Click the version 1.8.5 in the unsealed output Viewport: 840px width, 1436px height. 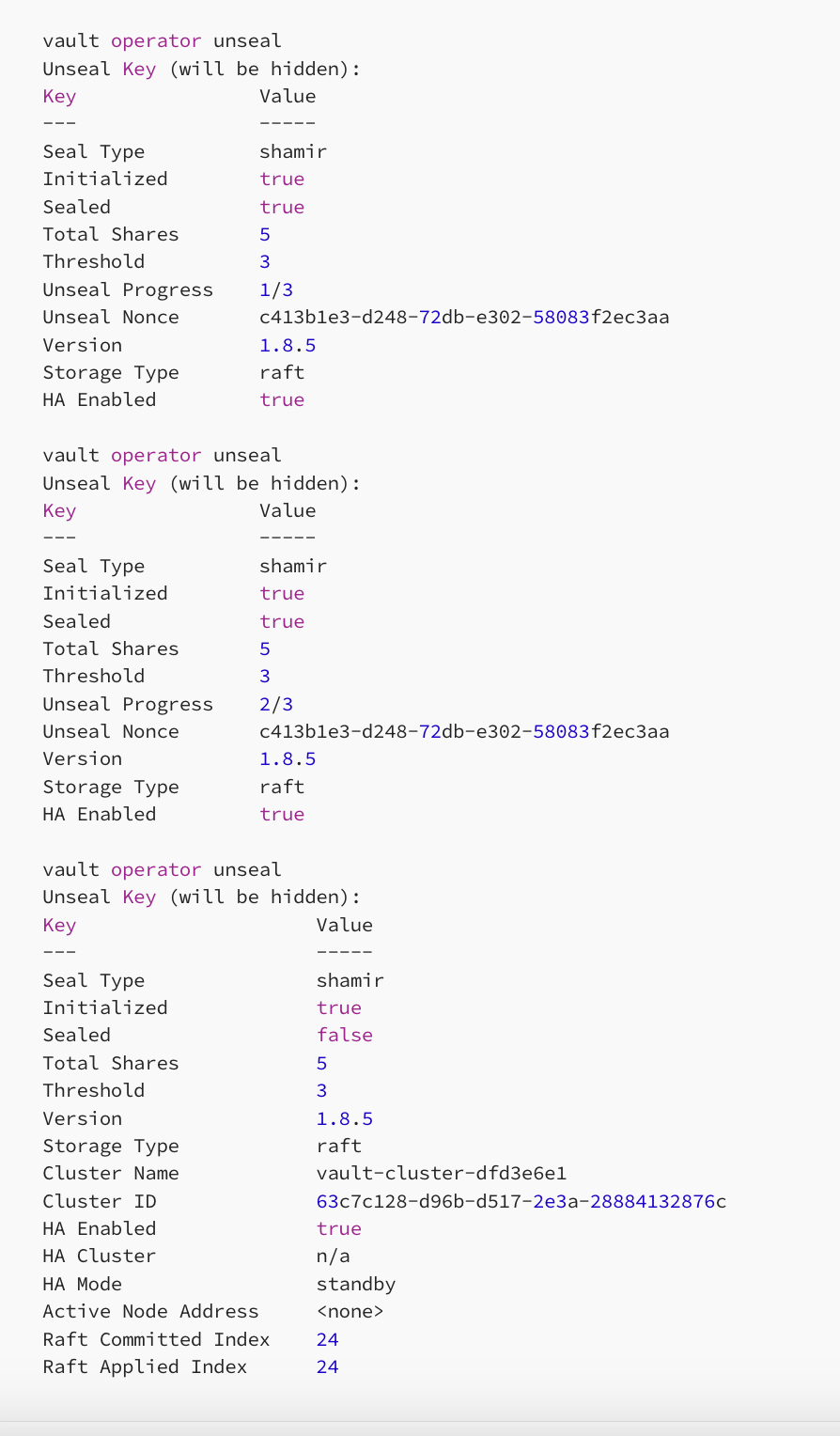[x=344, y=1118]
